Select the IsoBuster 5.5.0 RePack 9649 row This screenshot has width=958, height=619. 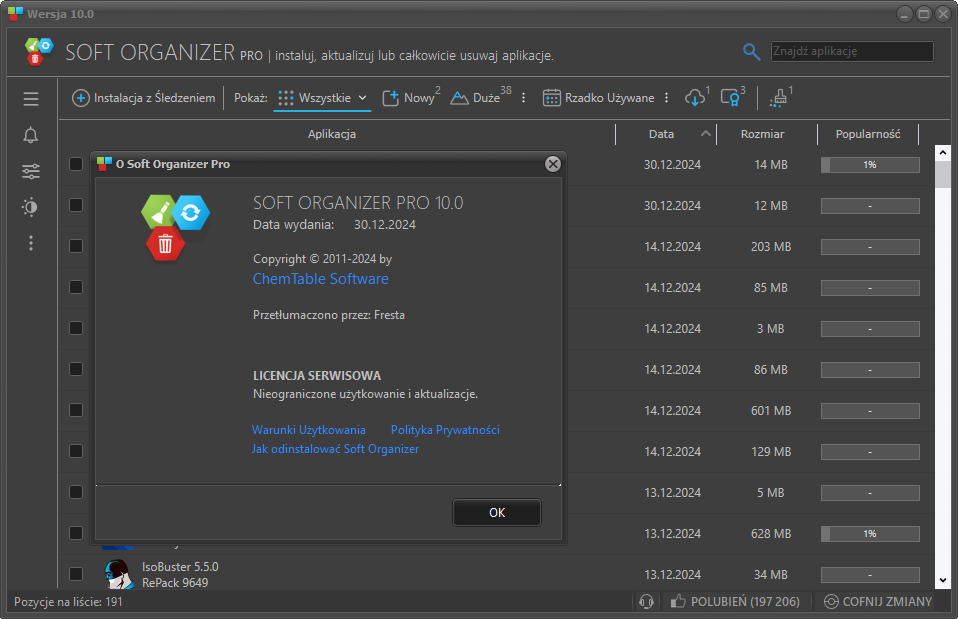pos(496,574)
